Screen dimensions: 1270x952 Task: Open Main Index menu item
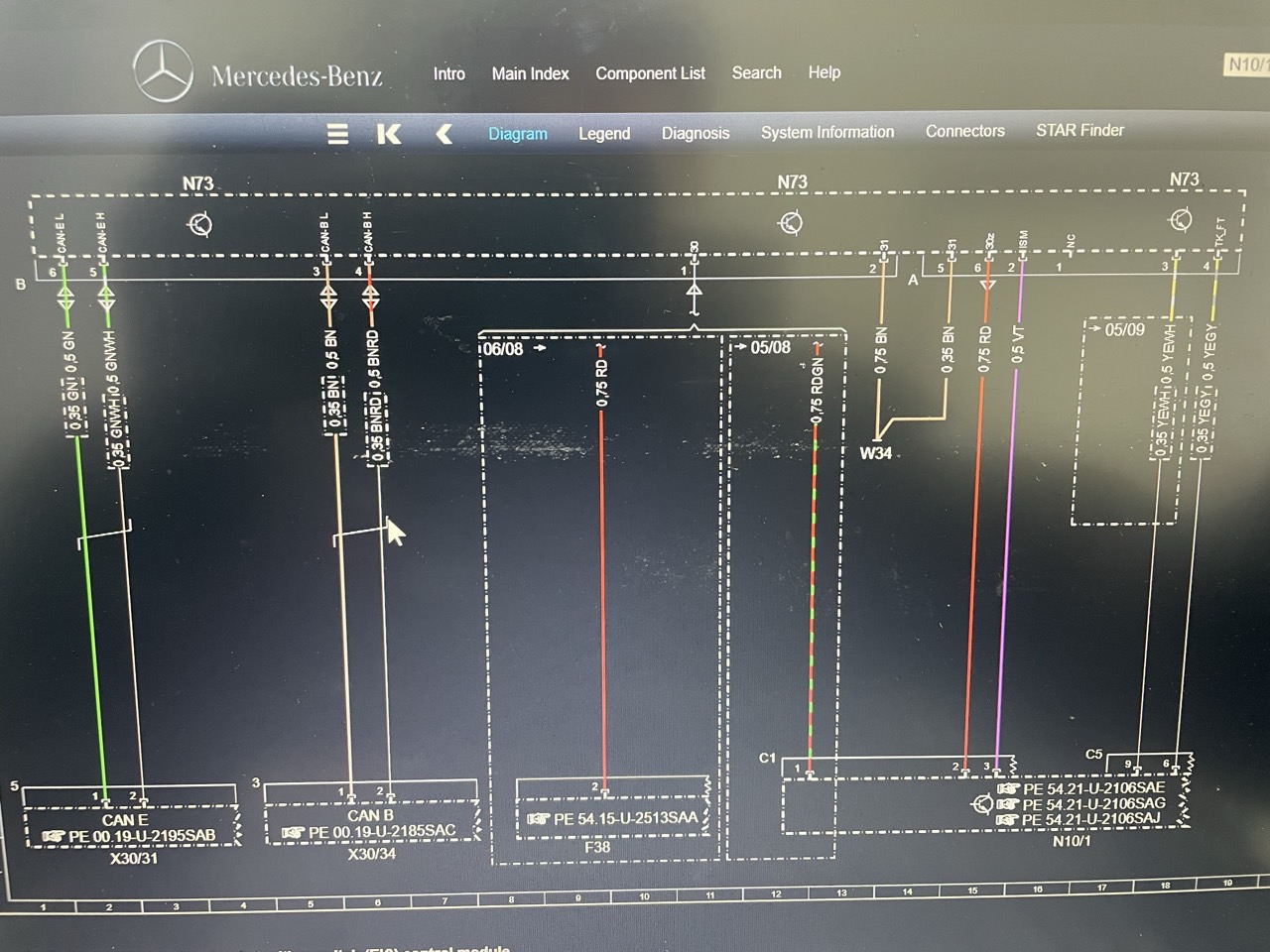530,73
